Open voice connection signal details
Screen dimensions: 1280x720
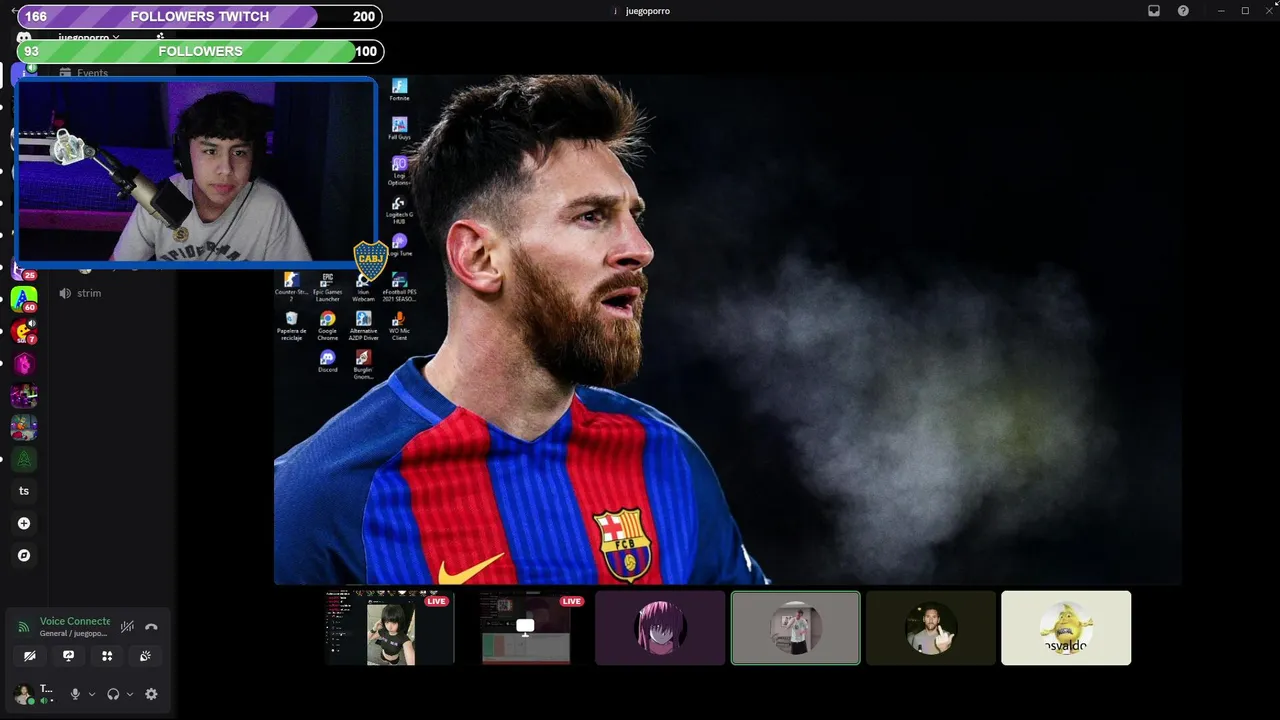[24, 627]
